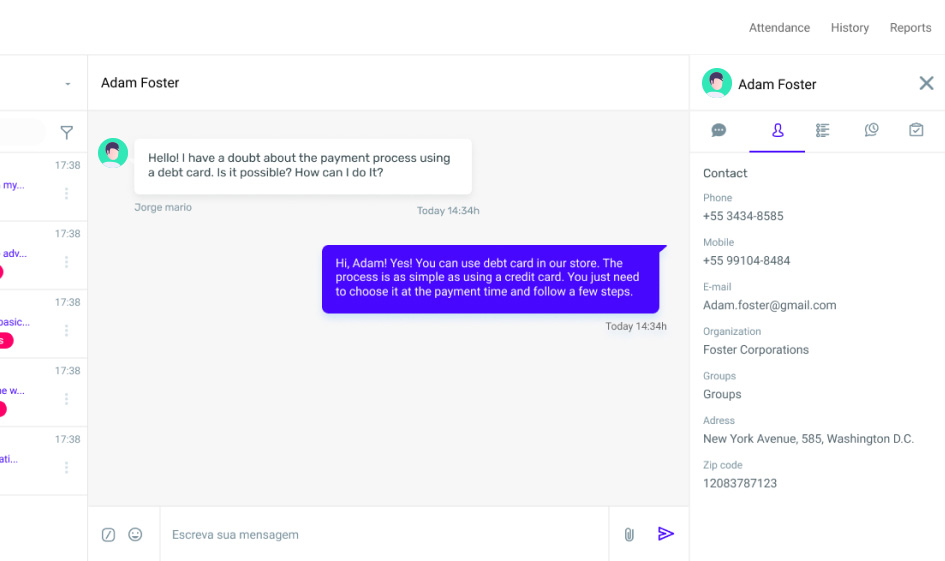Open the Attendance menu item
The width and height of the screenshot is (945, 561).
[779, 28]
